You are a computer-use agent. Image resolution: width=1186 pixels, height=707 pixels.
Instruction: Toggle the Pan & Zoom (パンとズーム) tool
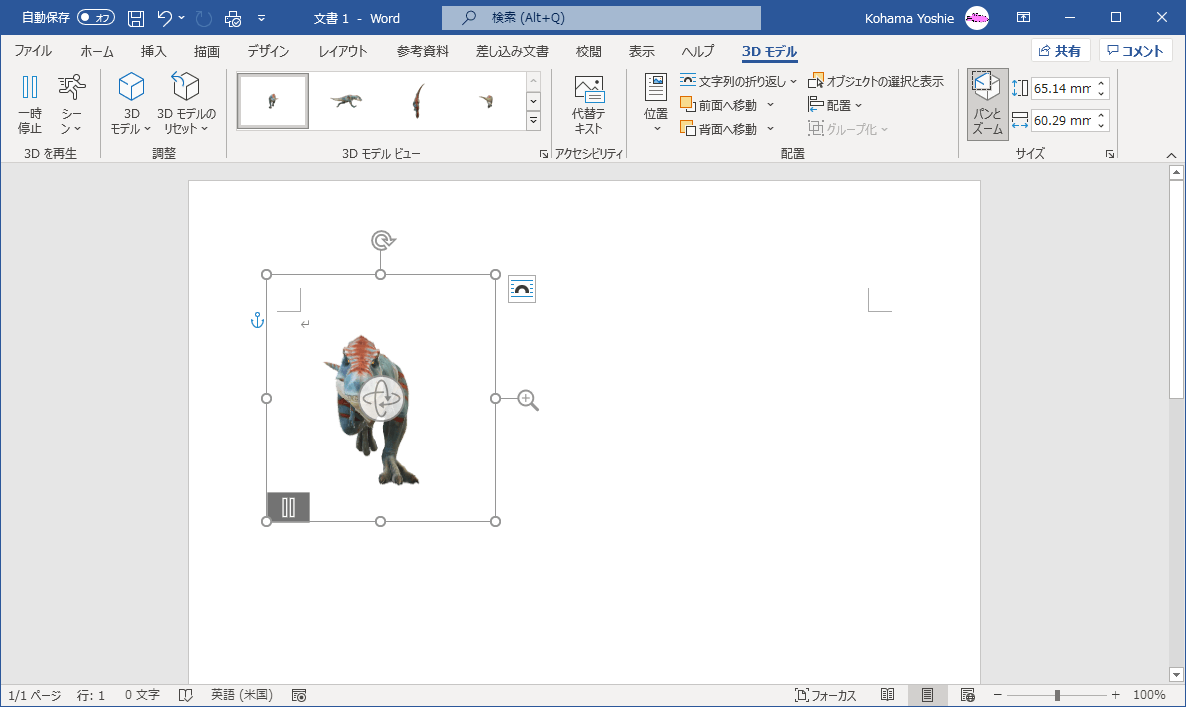tap(987, 105)
